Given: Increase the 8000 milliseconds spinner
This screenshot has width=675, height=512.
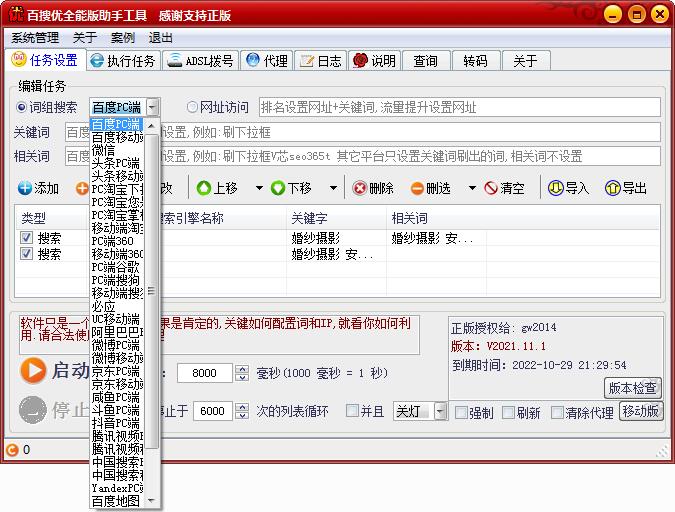Looking at the screenshot, I should pos(242,369).
